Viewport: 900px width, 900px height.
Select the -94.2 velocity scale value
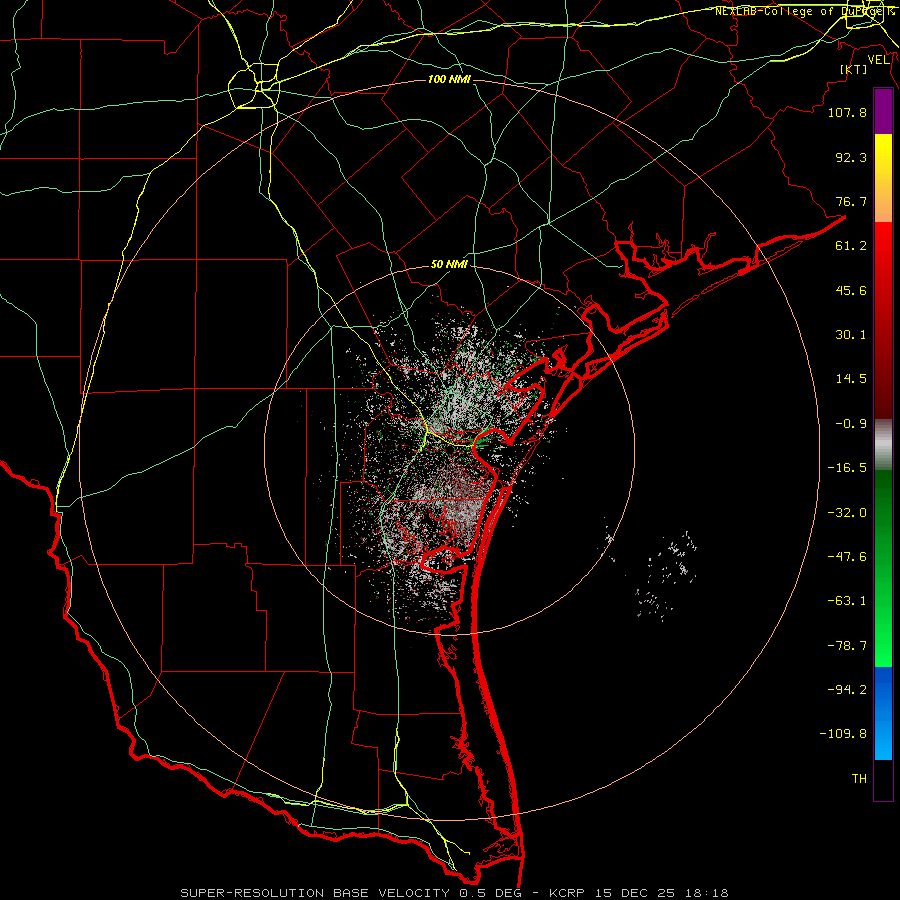point(847,690)
